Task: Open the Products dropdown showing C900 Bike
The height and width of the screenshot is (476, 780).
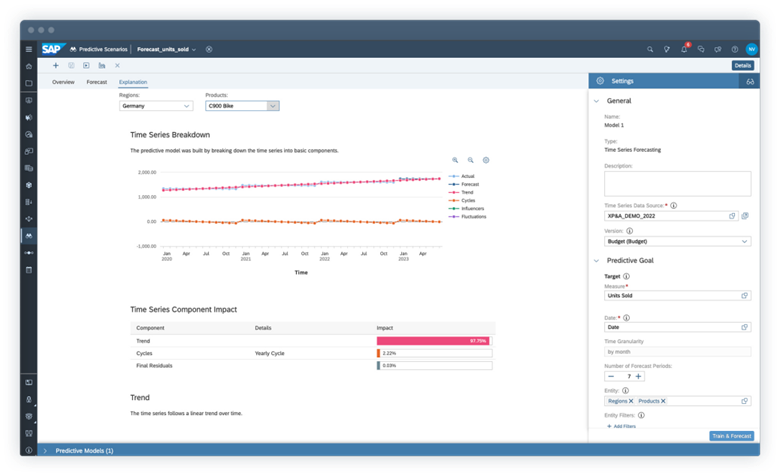Action: (241, 105)
